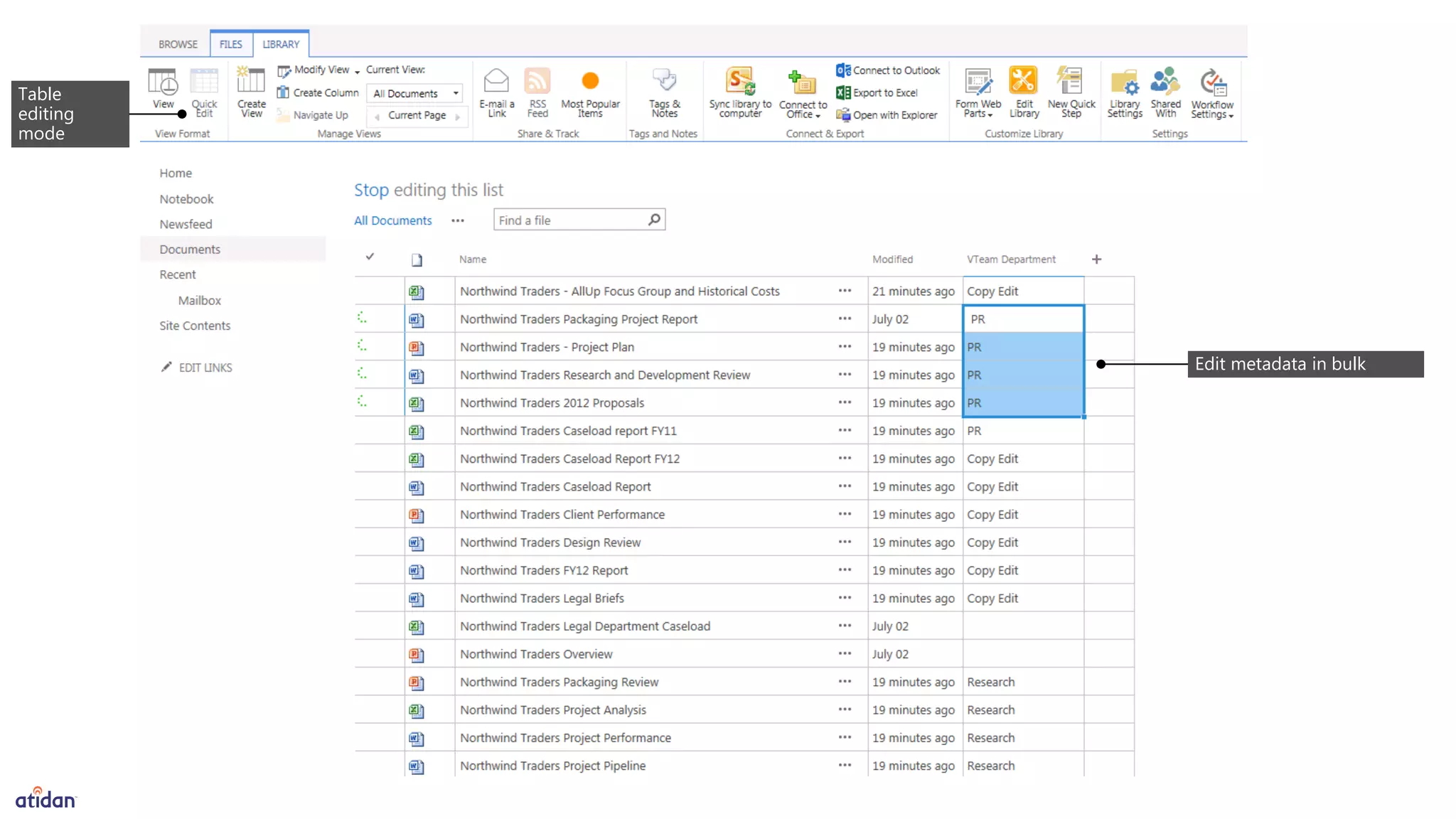Expand the Modify View dropdown arrow
This screenshot has width=1456, height=819.
click(357, 71)
